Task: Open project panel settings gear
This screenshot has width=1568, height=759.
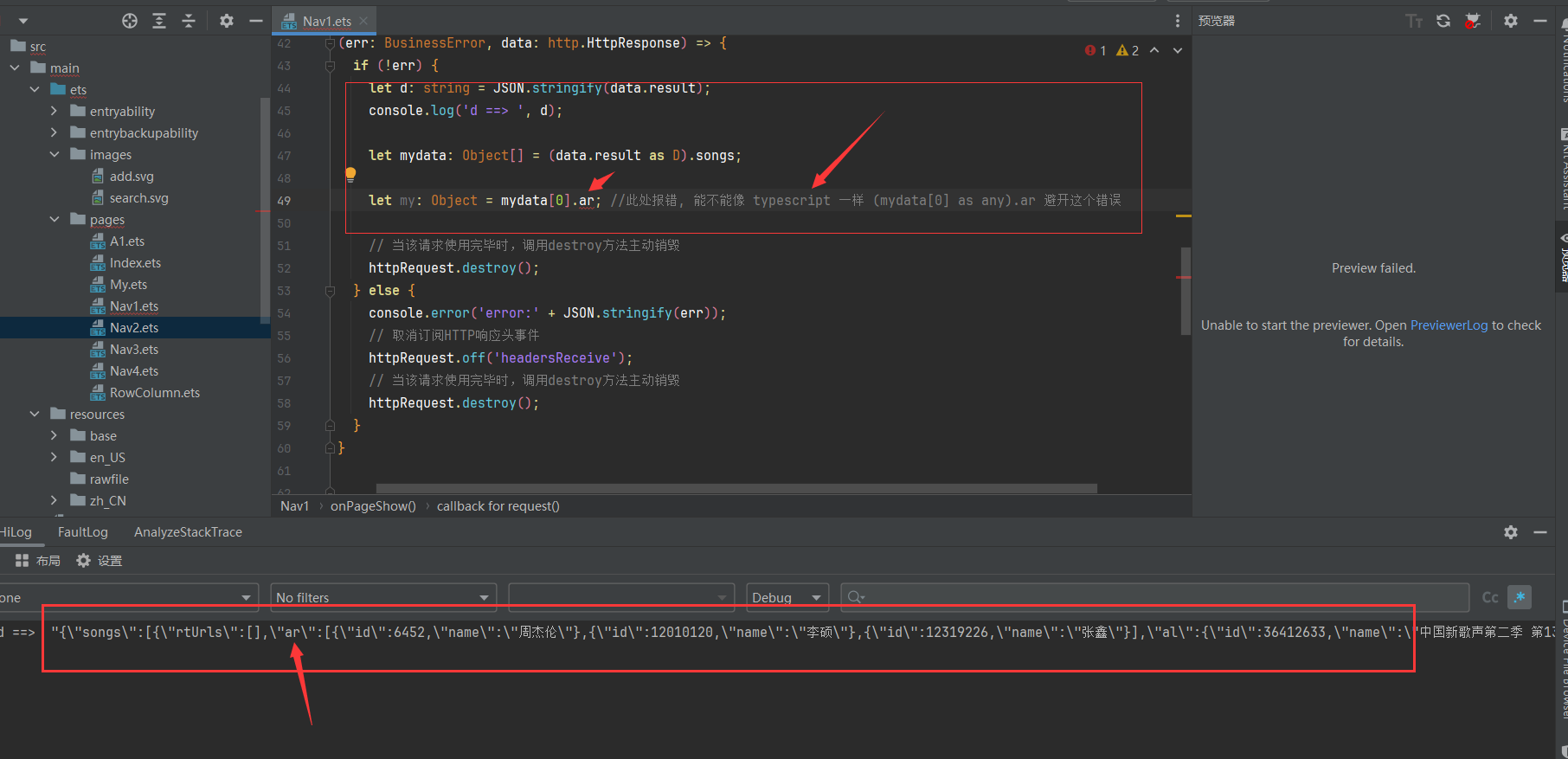Action: 227,21
